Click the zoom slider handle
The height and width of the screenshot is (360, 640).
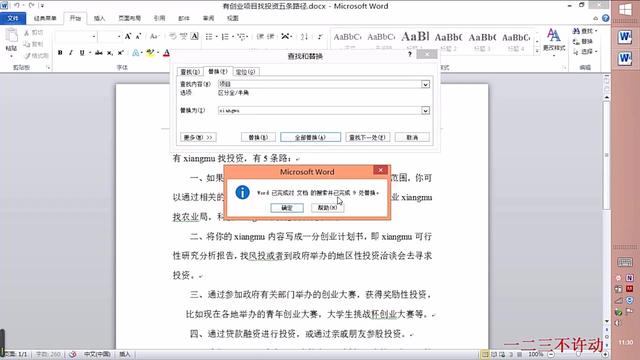[x=578, y=354]
